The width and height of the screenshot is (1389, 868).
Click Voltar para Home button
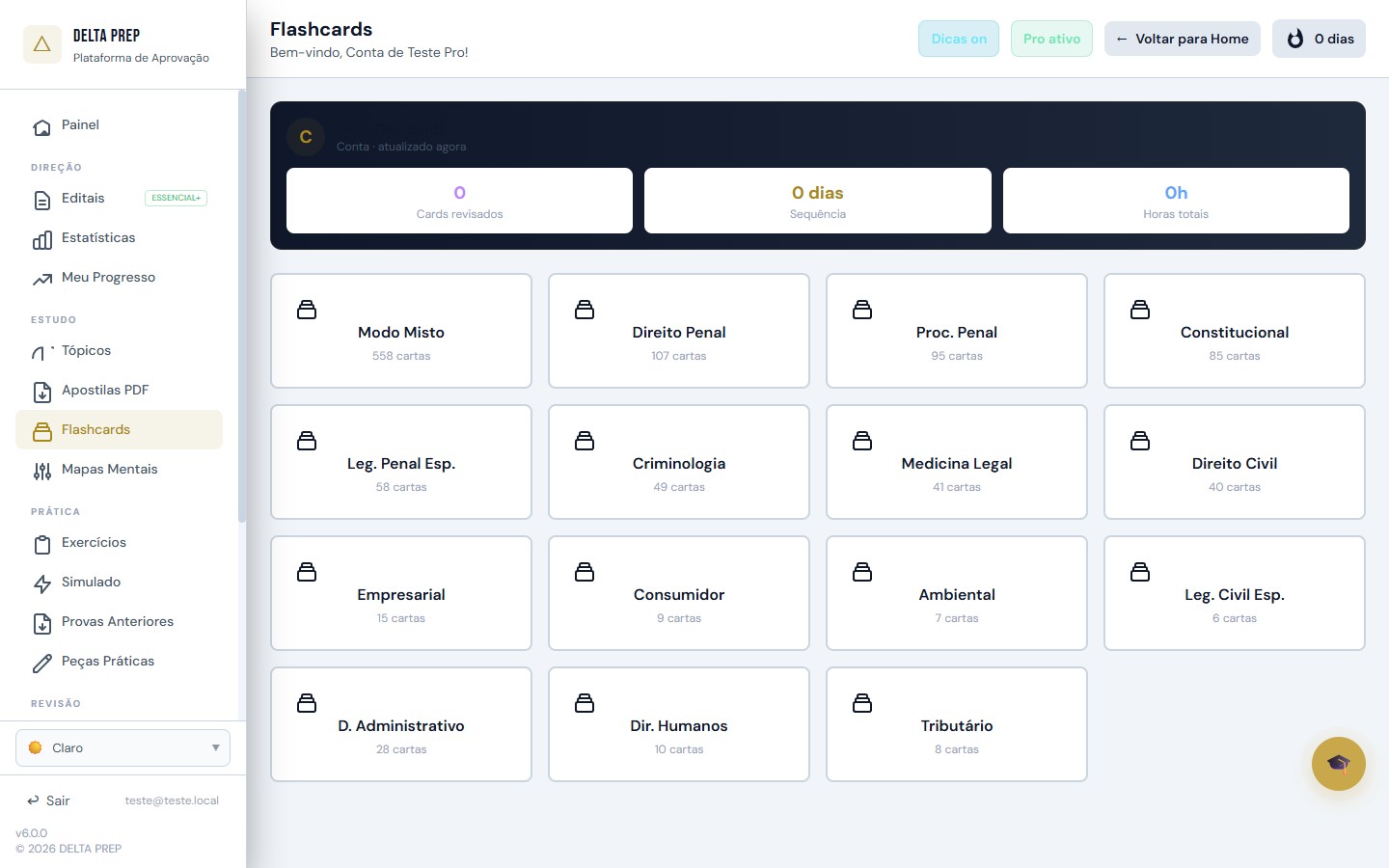pyautogui.click(x=1182, y=39)
